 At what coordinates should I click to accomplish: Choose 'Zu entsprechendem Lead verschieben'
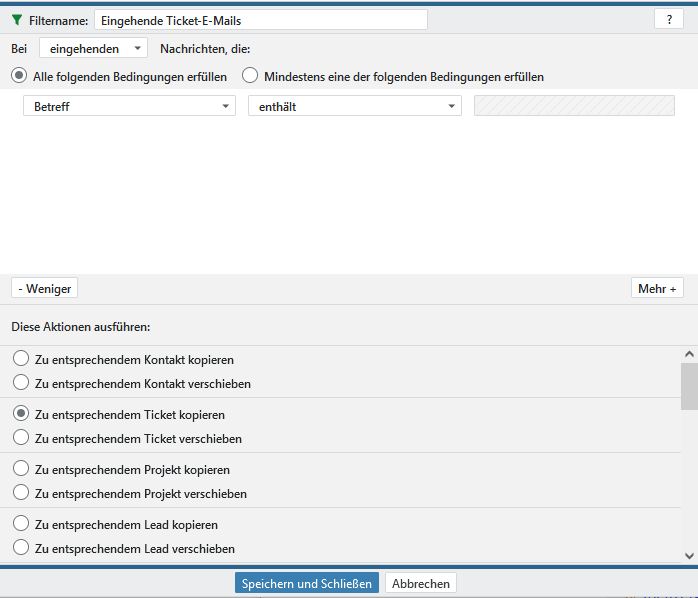click(x=21, y=548)
